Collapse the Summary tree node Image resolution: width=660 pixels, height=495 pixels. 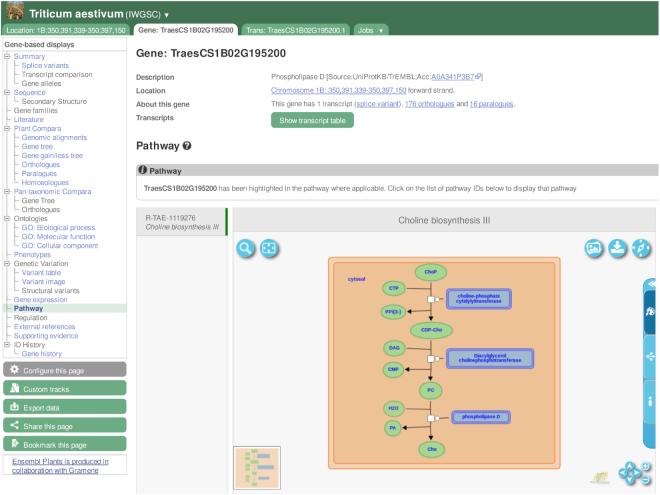click(6, 56)
